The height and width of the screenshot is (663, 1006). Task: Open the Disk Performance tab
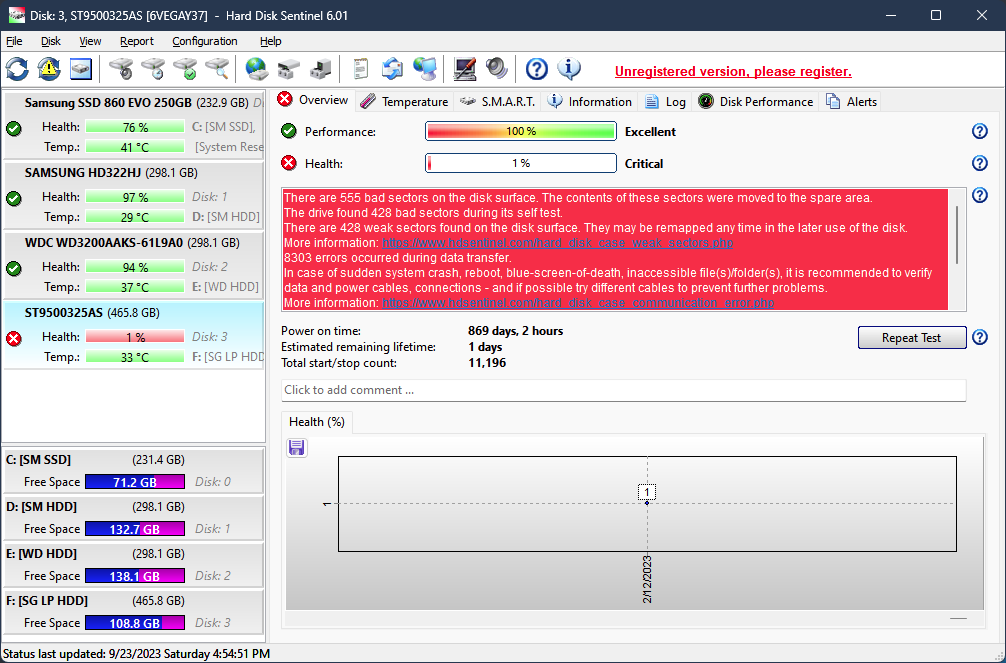756,101
